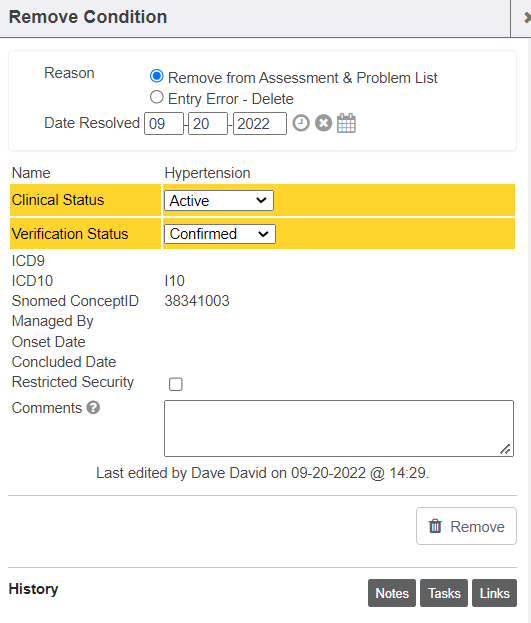This screenshot has width=531, height=623.
Task: Grab the Comments box resize handle
Action: (506, 449)
